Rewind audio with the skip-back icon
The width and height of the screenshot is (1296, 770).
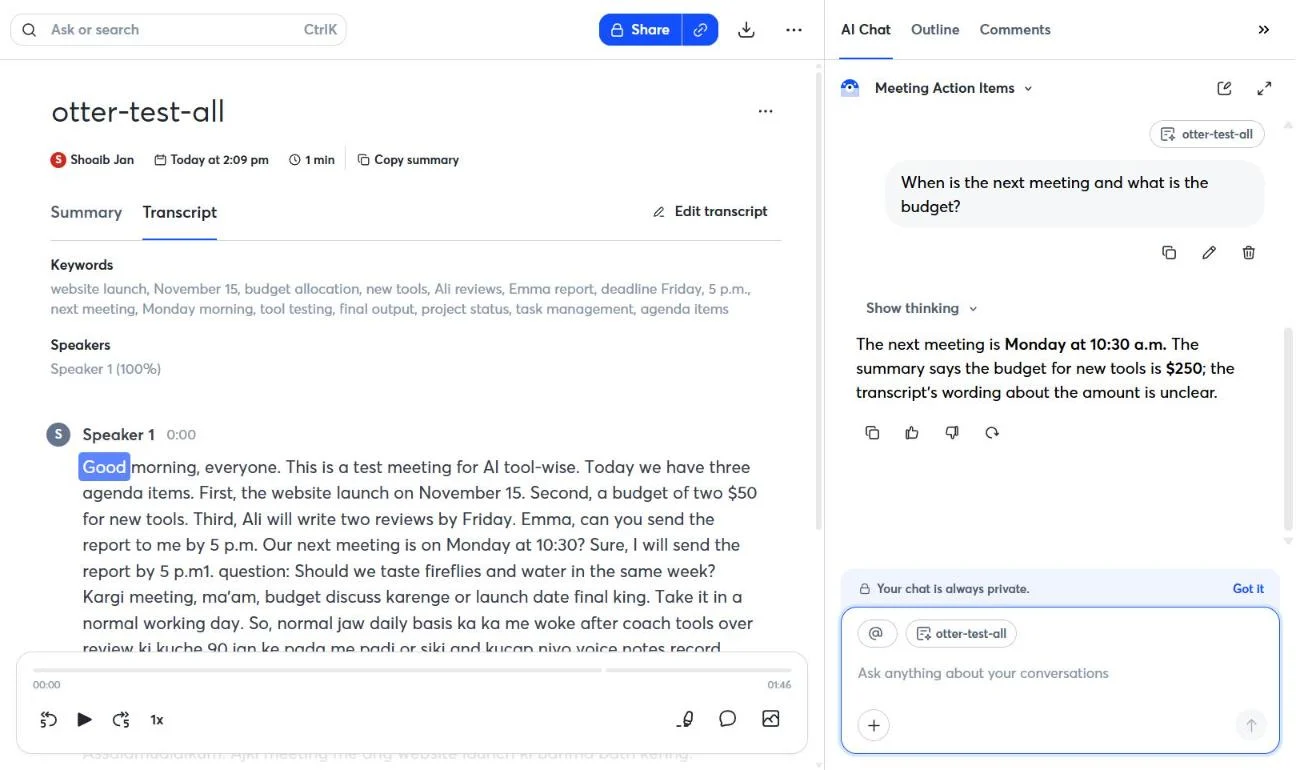point(48,719)
